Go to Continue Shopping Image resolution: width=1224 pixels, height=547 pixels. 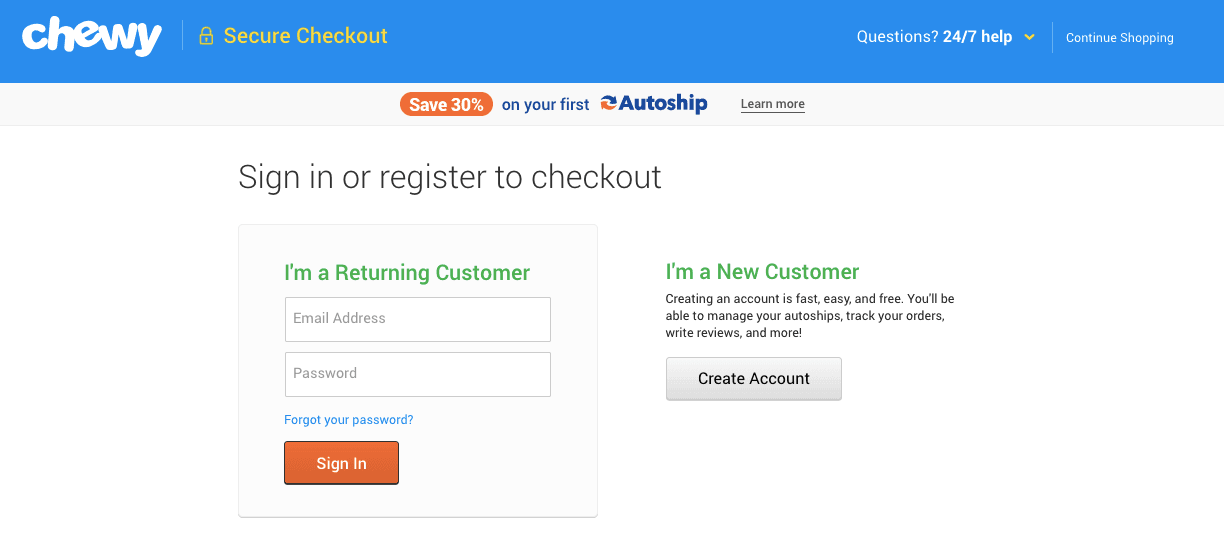pyautogui.click(x=1119, y=38)
